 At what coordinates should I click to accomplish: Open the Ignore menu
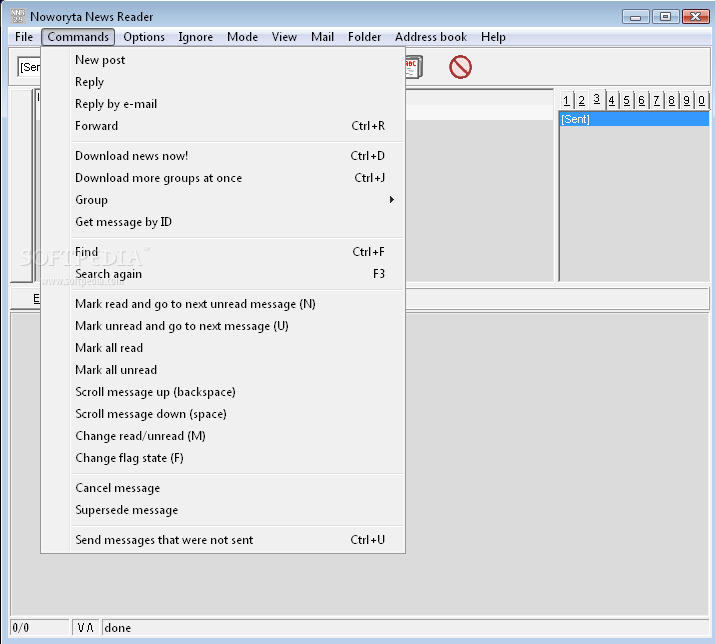195,37
